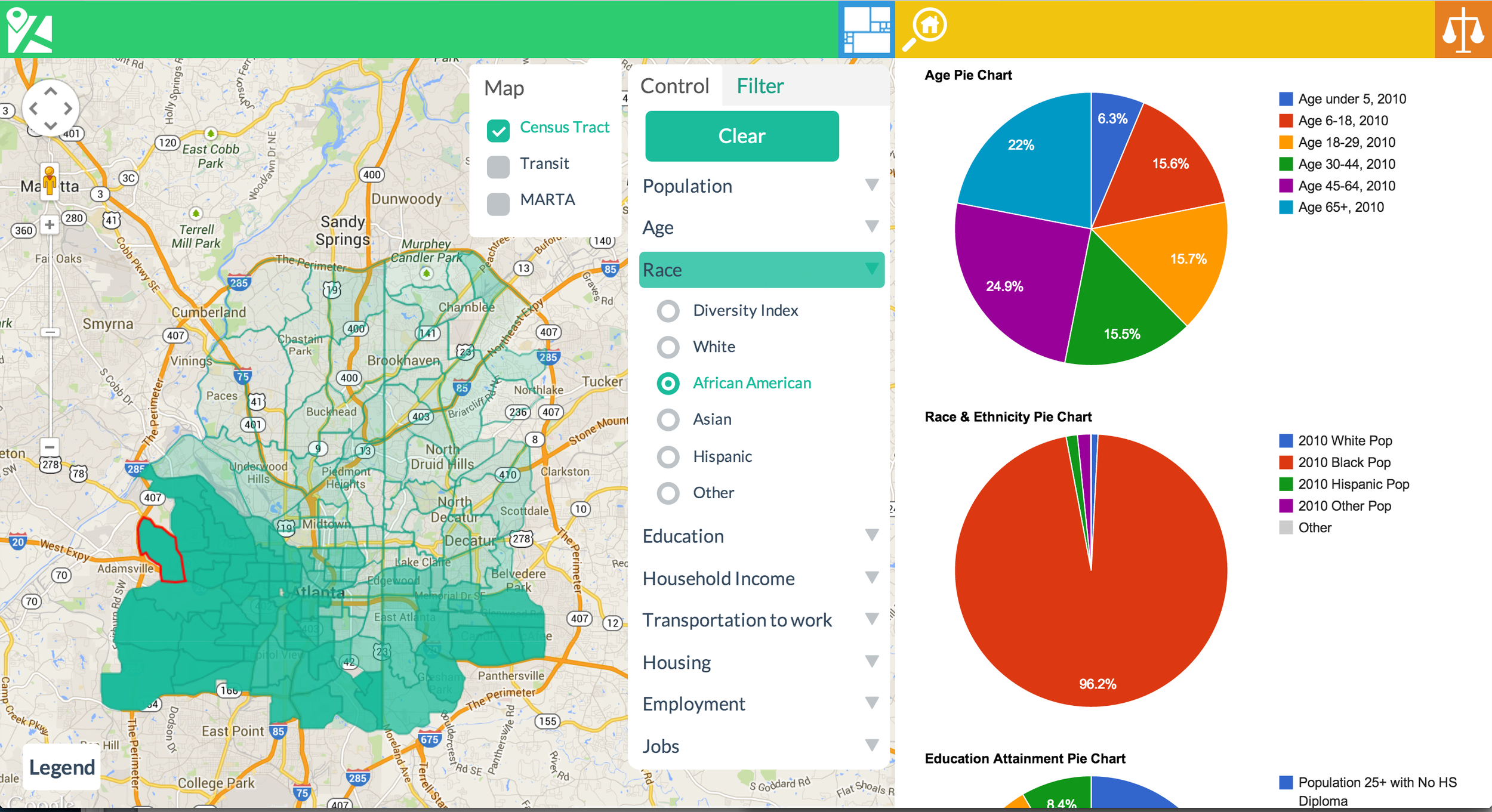Viewport: 1492px width, 812px height.
Task: Expand the Age filter section
Action: coord(762,227)
